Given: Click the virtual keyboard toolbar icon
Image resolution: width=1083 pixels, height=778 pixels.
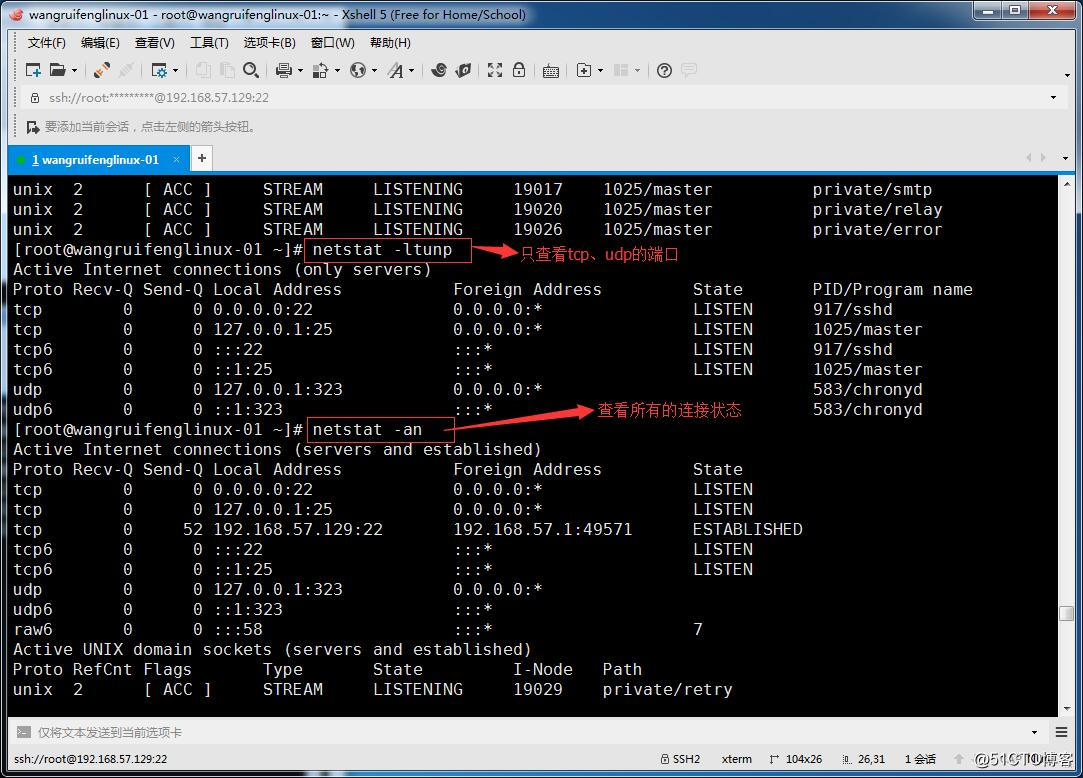Looking at the screenshot, I should 550,70.
